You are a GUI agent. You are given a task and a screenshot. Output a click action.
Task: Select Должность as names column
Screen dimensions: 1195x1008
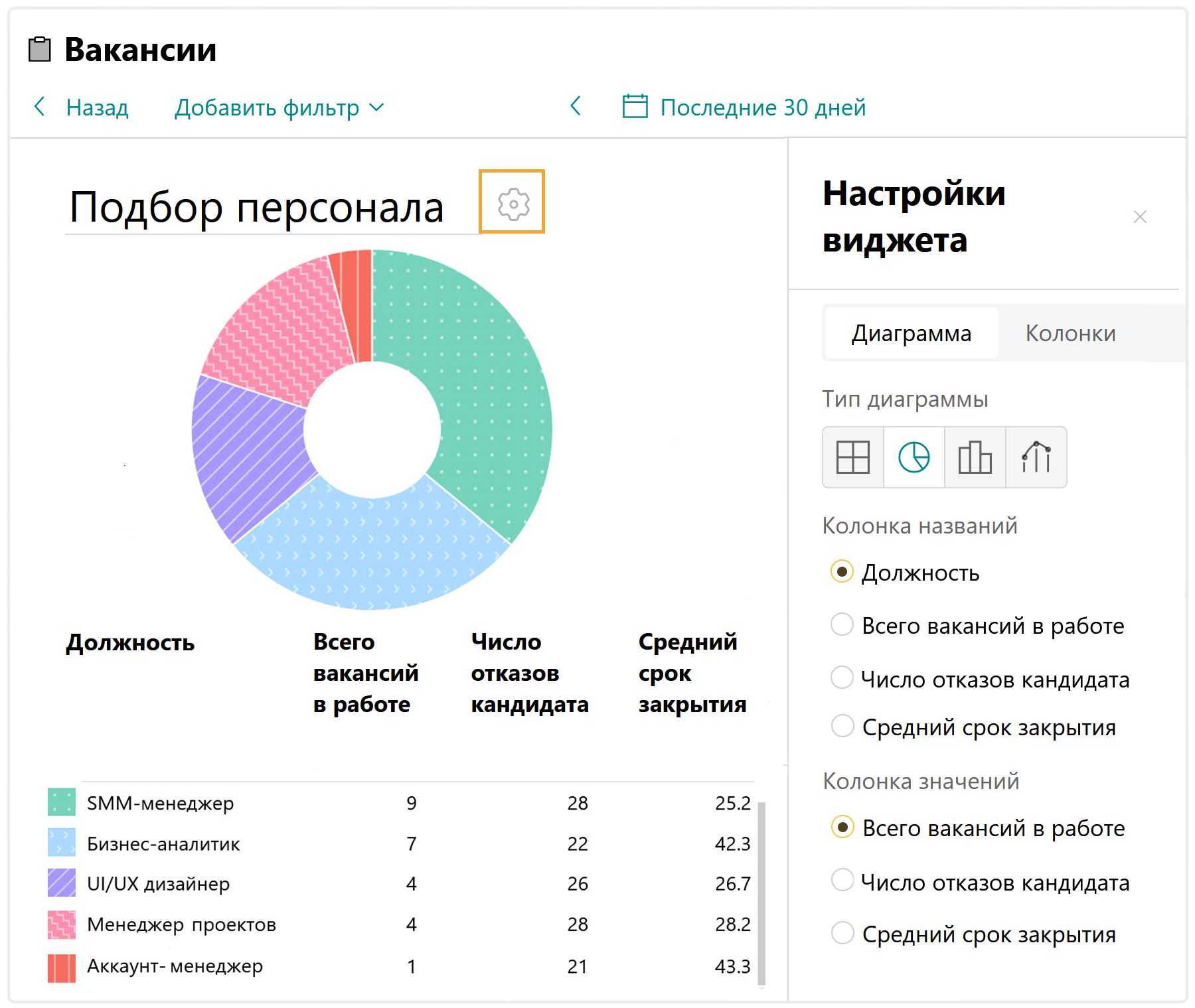[842, 572]
